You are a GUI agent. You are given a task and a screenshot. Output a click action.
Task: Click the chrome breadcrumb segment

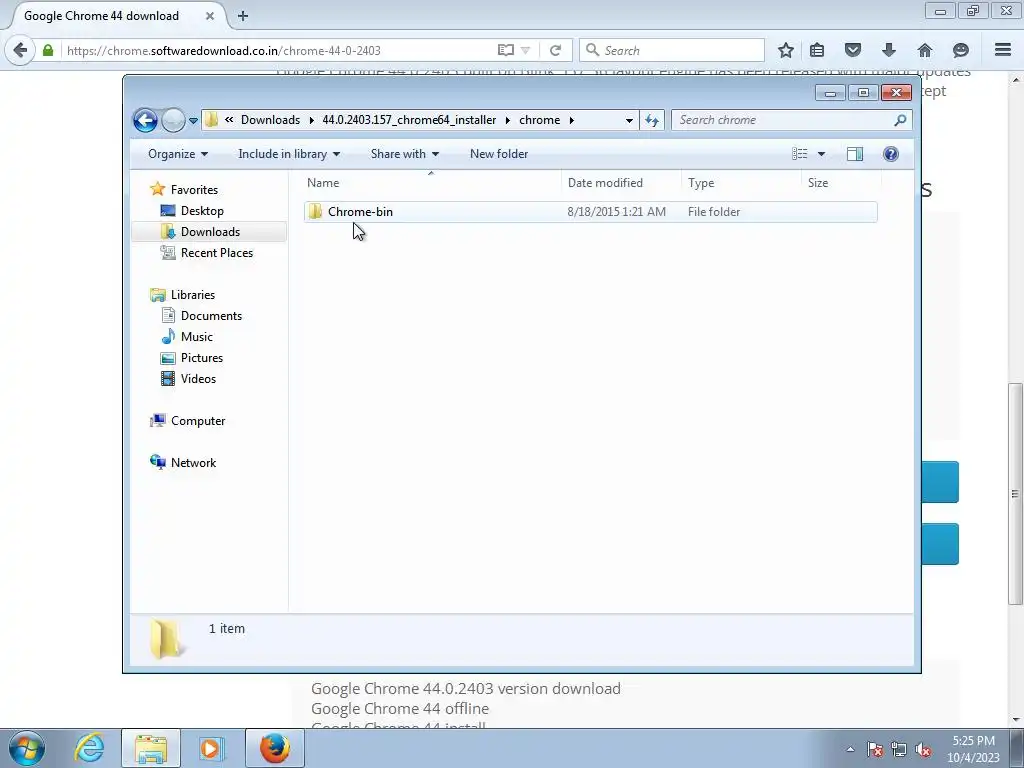pyautogui.click(x=539, y=120)
